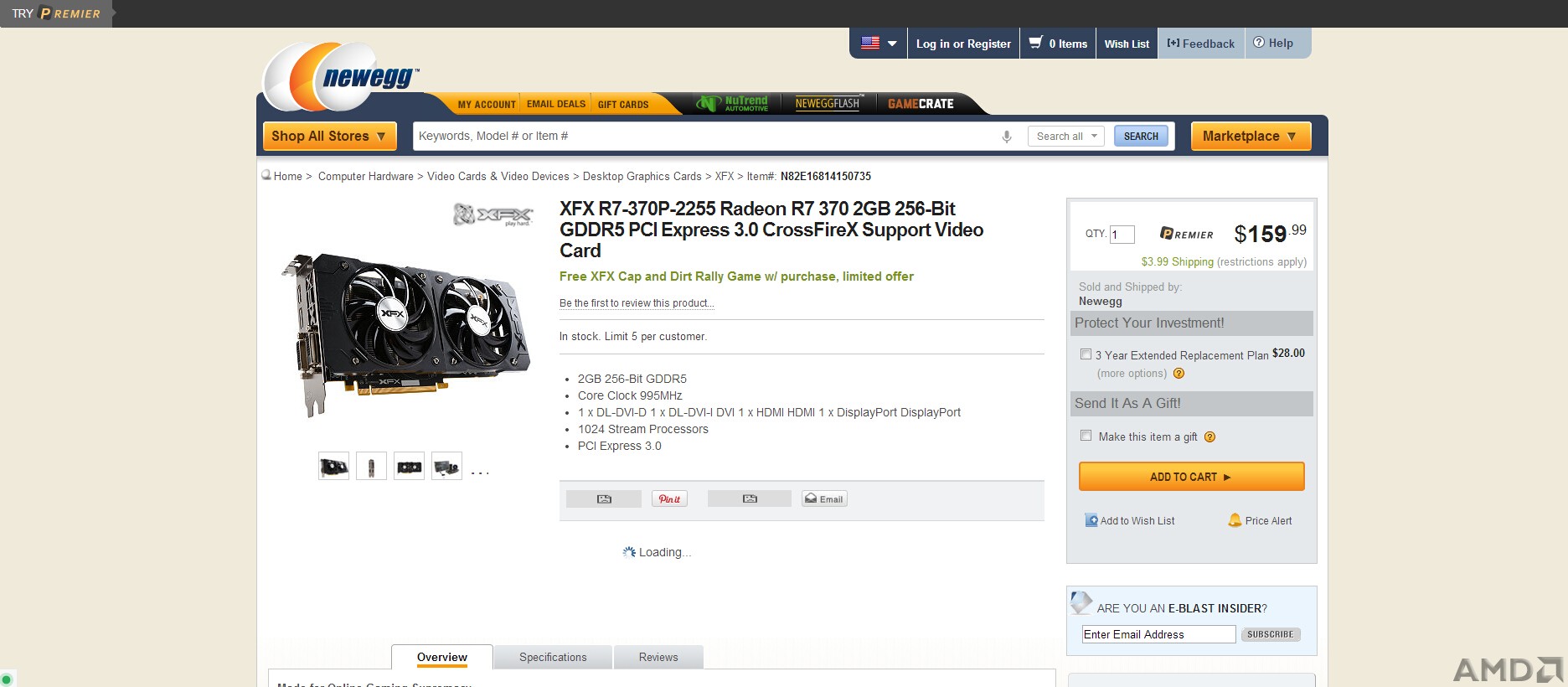The image size is (1568, 687).
Task: Click the Try Premier banner link
Action: pyautogui.click(x=56, y=13)
